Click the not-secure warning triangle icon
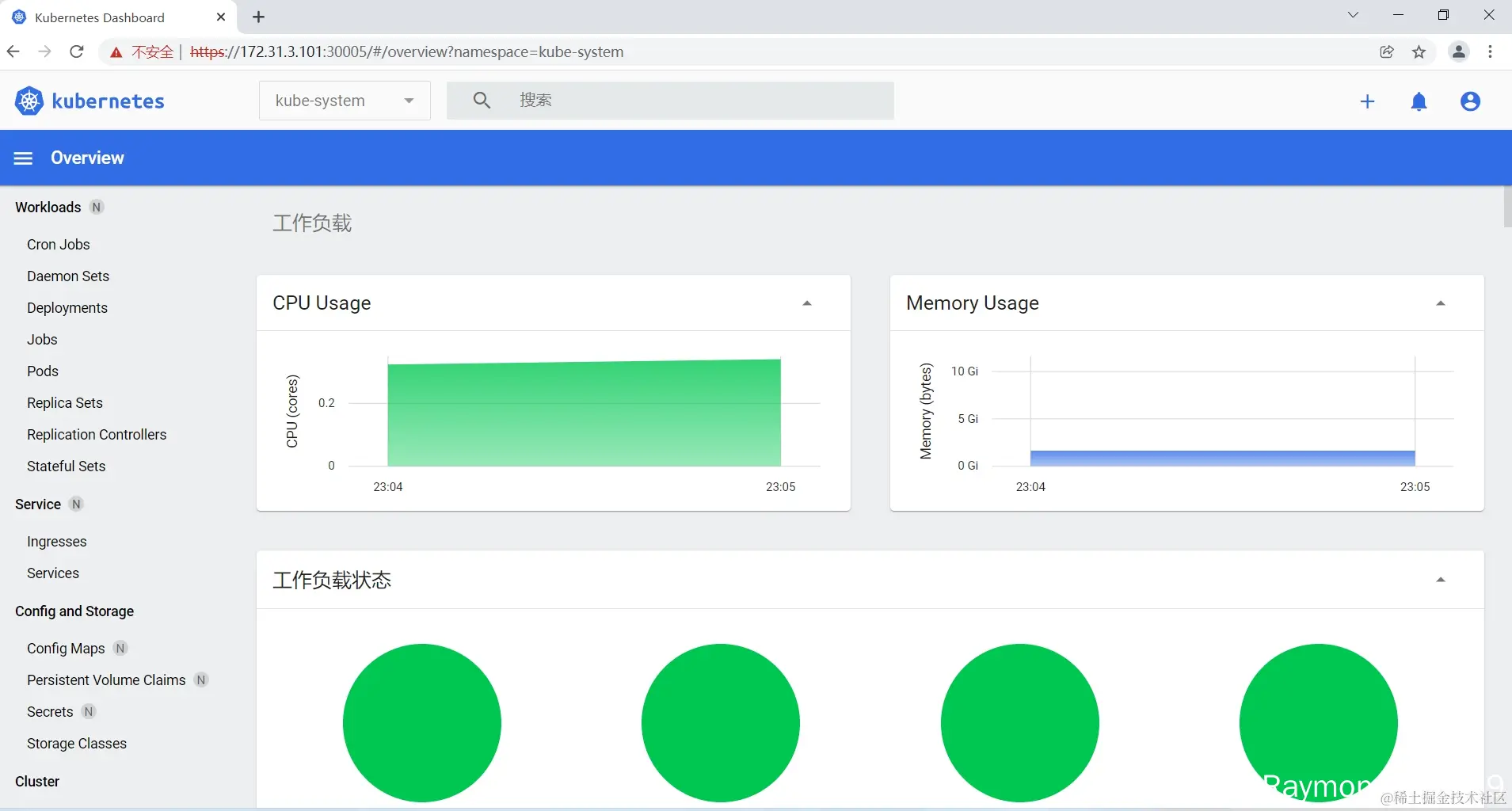The image size is (1512, 811). [x=116, y=52]
